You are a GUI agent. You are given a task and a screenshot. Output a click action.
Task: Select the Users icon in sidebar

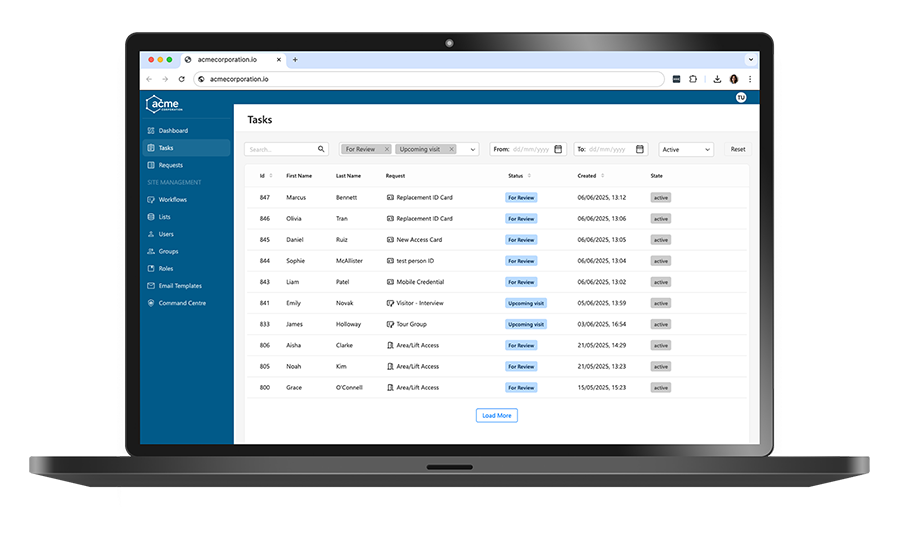click(151, 234)
